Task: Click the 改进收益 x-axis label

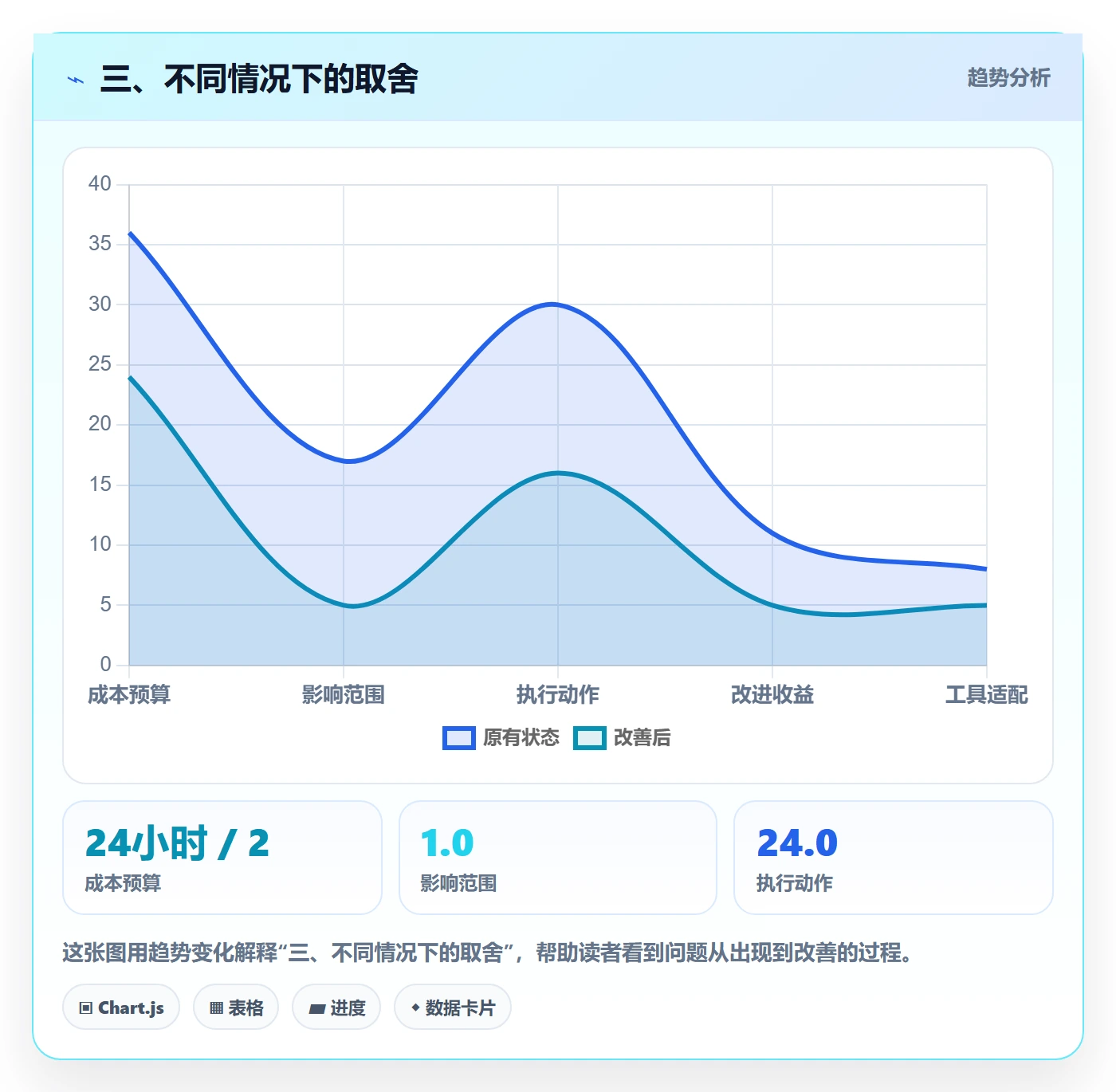Action: tap(772, 695)
